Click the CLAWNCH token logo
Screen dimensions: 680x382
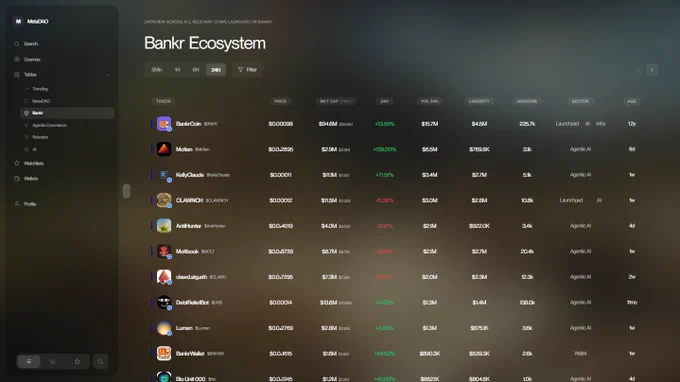point(164,200)
